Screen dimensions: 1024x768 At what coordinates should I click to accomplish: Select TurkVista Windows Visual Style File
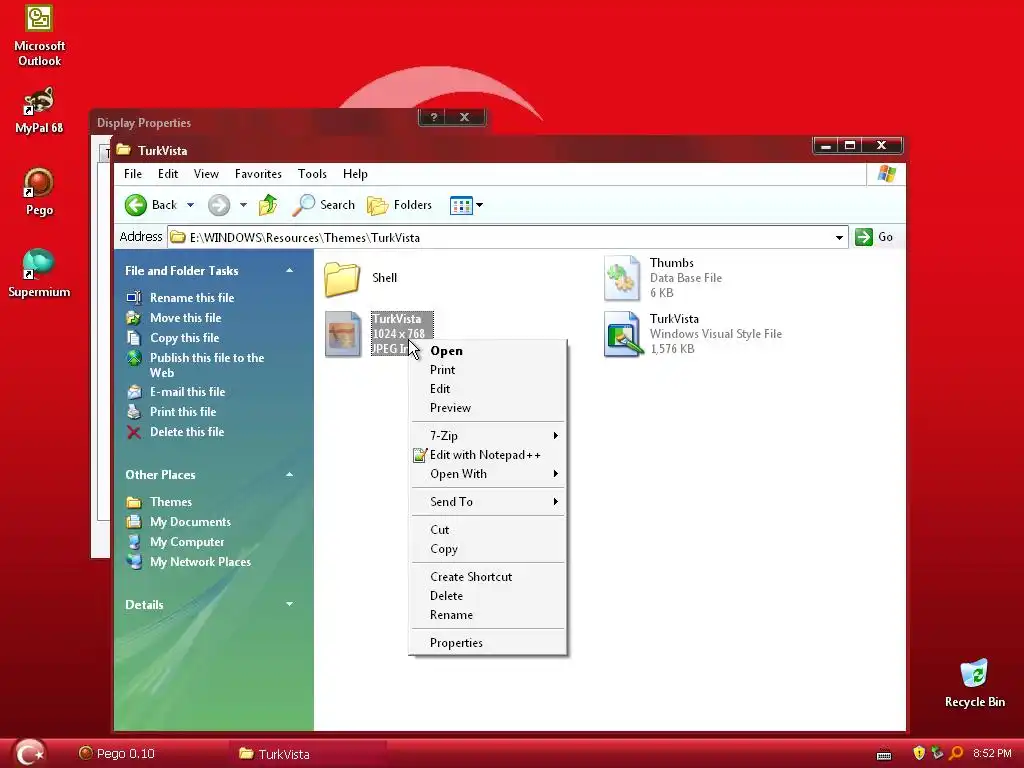tap(692, 334)
